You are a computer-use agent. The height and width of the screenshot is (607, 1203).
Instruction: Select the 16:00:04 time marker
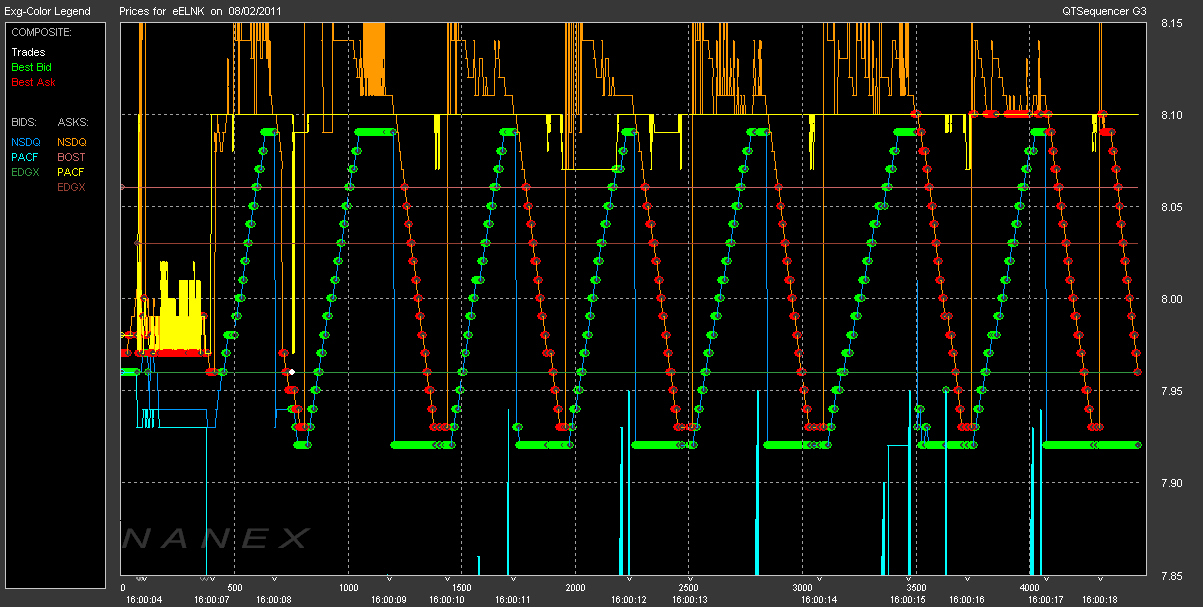click(x=143, y=599)
